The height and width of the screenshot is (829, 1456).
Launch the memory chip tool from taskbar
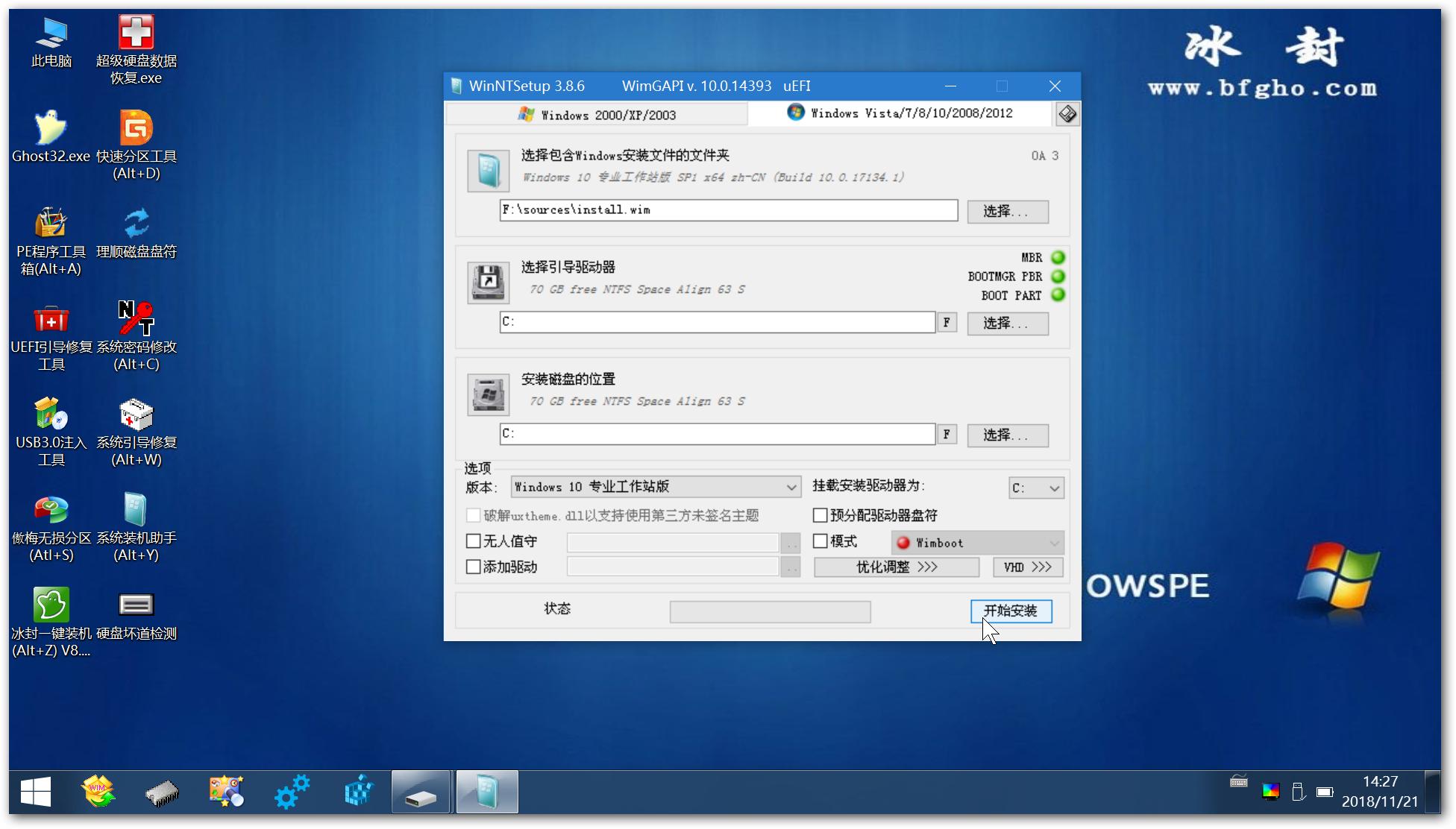tap(161, 791)
